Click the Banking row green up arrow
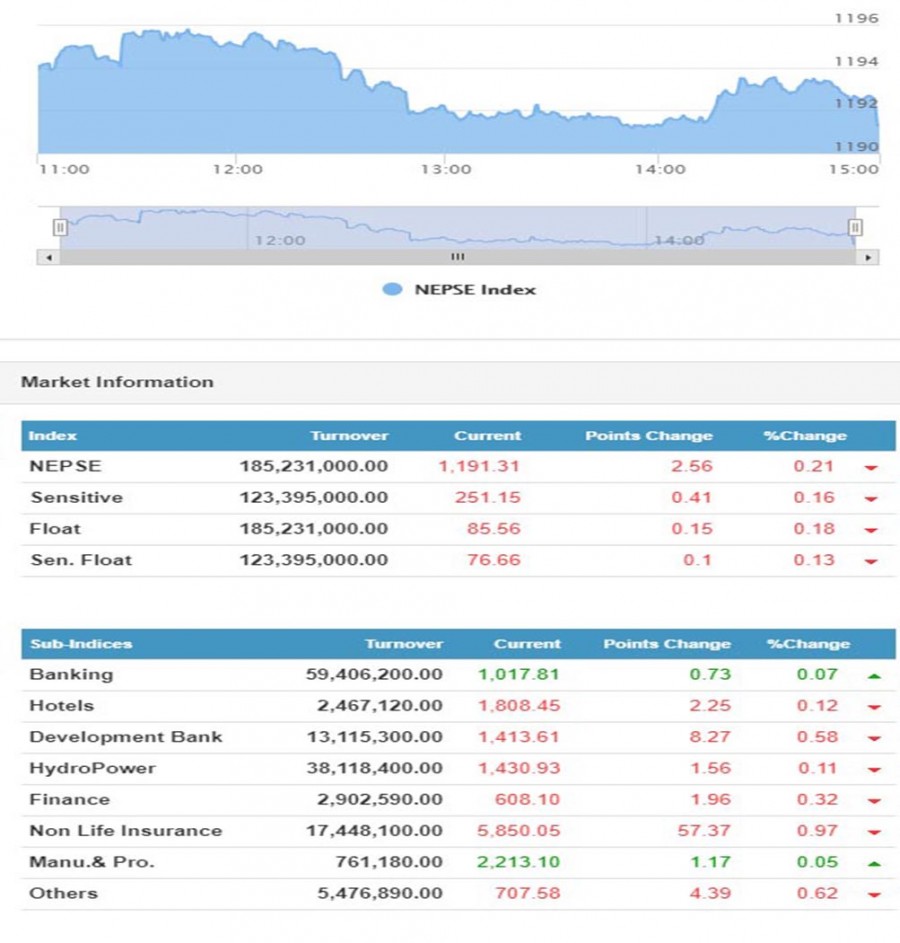Screen dimensions: 900x943 [x=874, y=676]
